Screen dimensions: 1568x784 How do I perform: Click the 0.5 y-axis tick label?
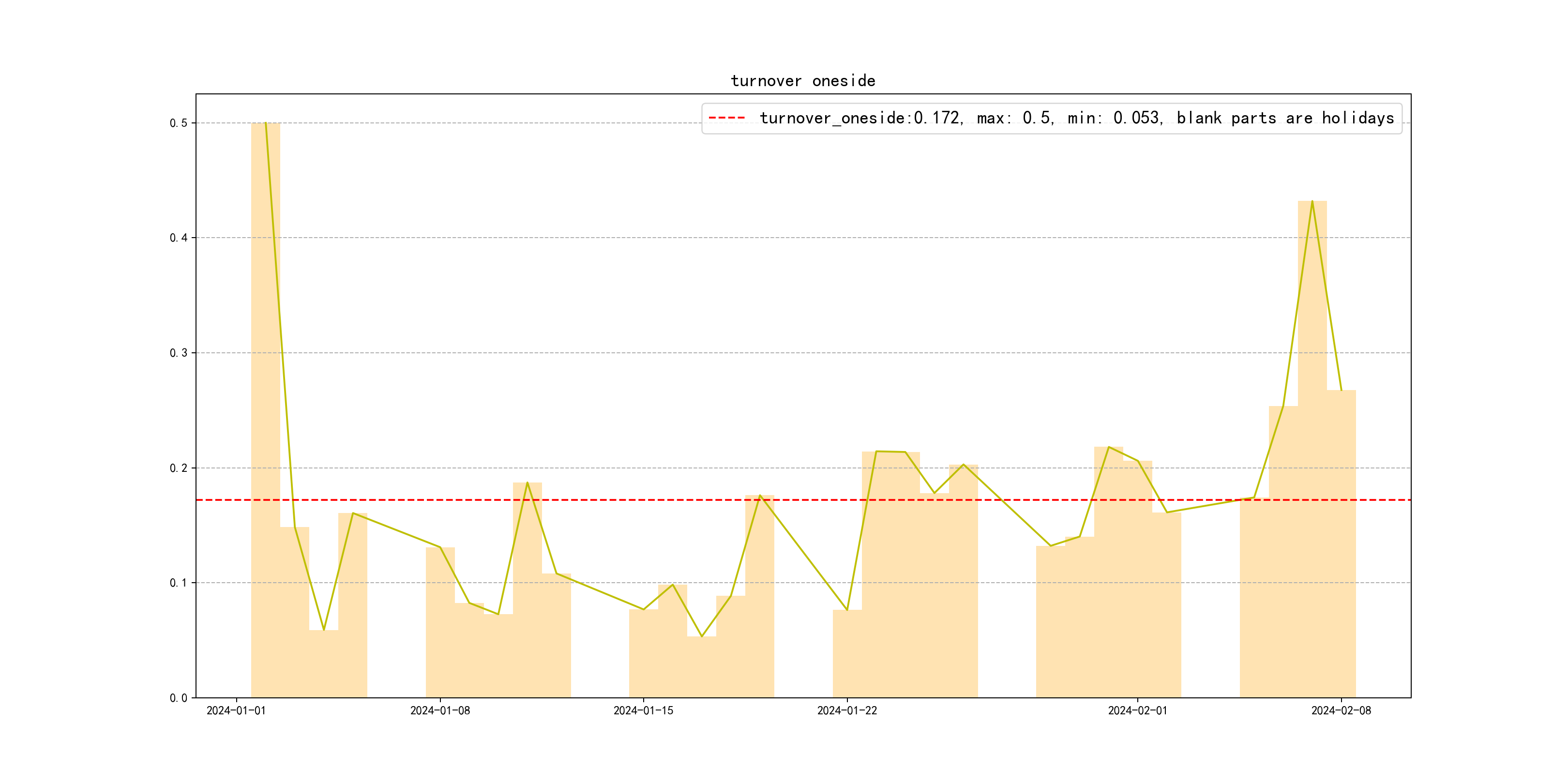point(179,123)
